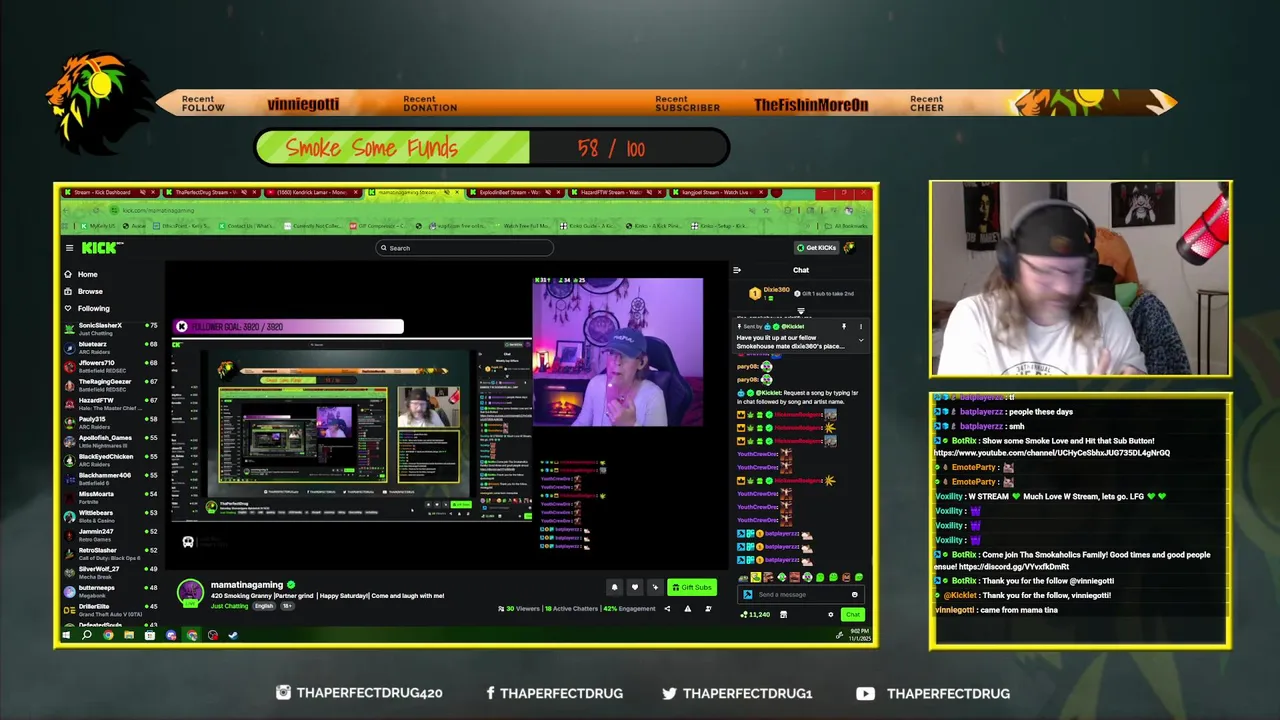1280x720 pixels.
Task: Toggle notification bell for mamatinagaming
Action: coord(615,587)
